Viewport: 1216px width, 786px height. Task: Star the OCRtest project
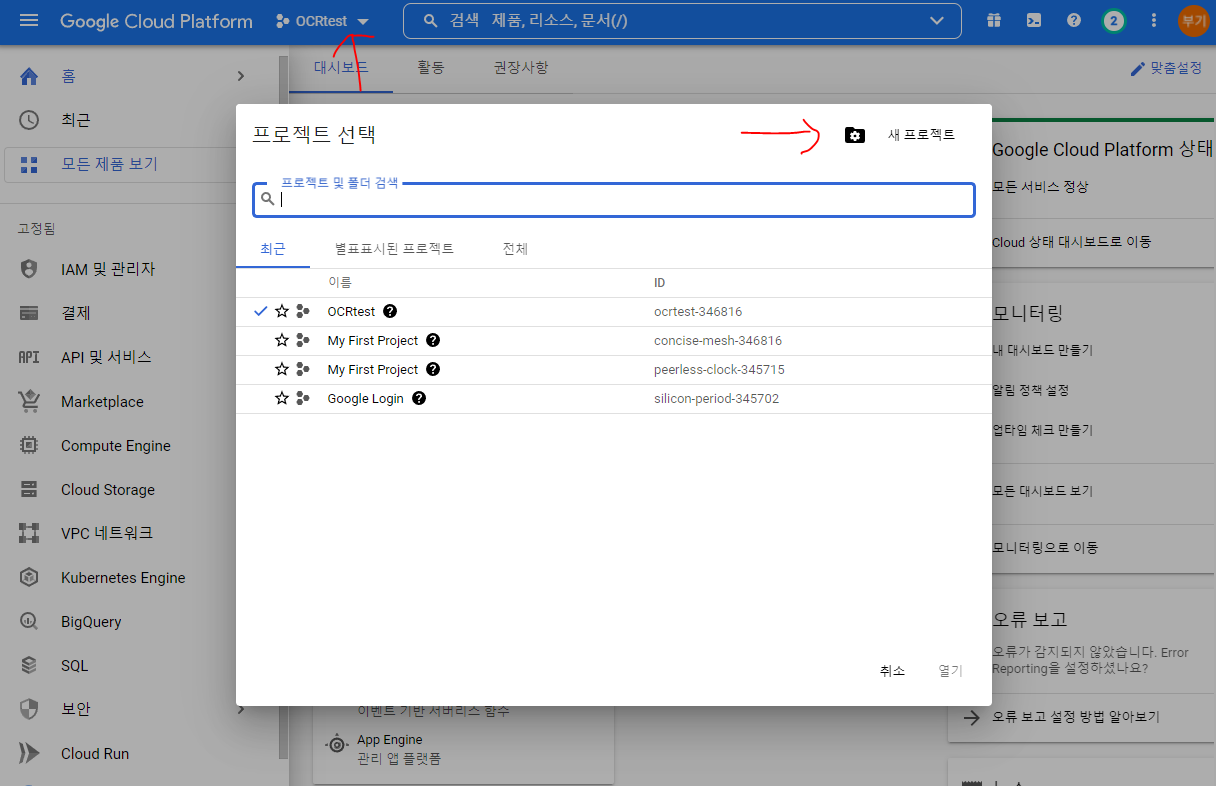pos(282,312)
